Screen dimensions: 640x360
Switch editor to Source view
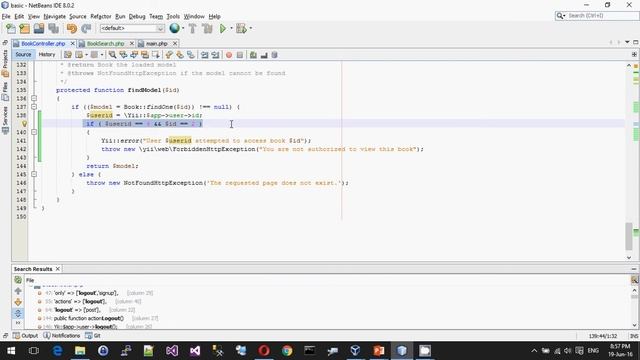pos(23,54)
